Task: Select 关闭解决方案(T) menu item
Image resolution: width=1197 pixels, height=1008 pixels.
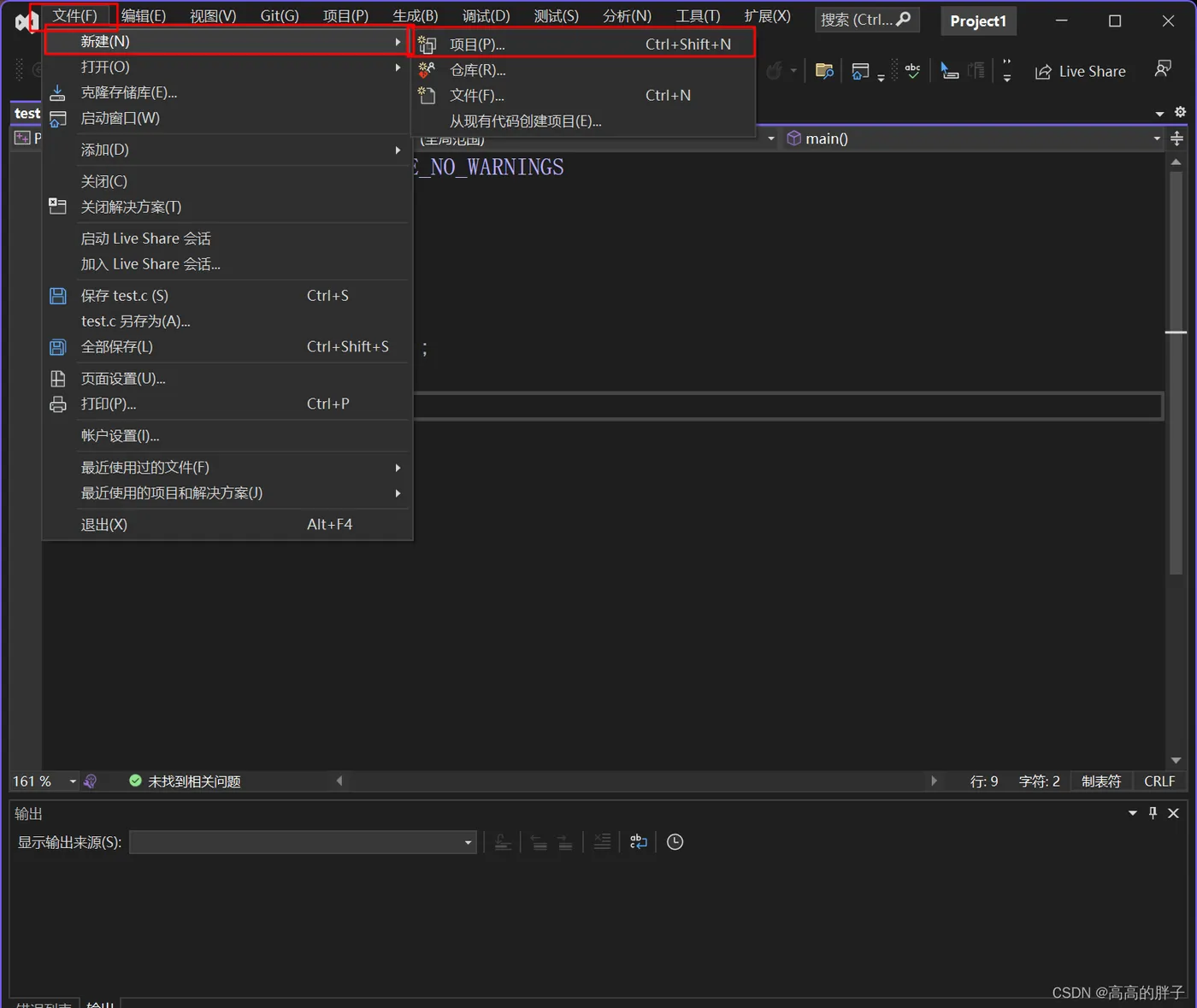Action: 227,207
